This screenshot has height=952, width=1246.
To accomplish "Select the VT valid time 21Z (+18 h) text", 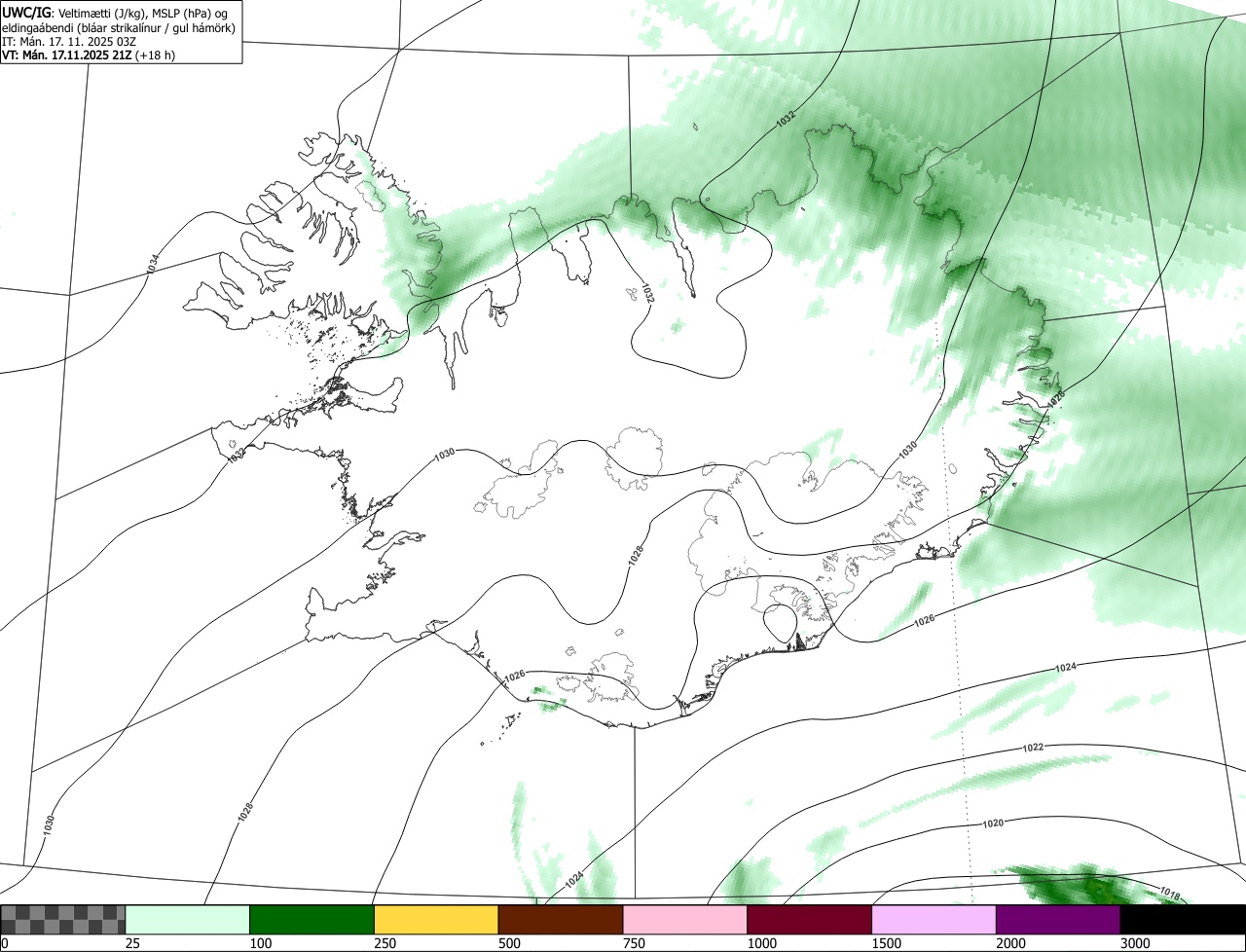I will click(x=89, y=55).
